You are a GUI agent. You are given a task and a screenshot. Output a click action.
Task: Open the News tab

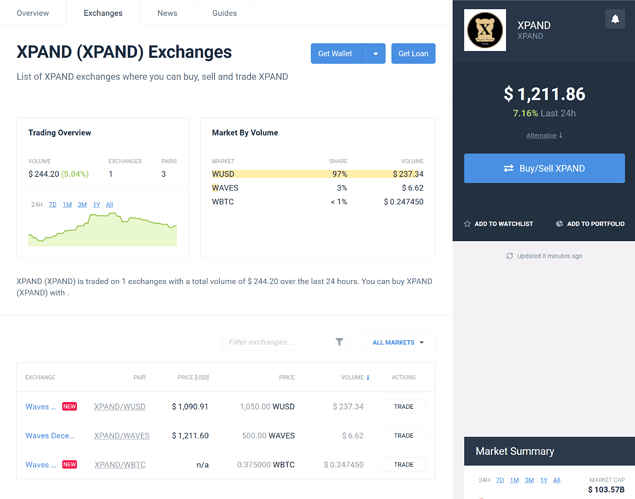point(167,13)
